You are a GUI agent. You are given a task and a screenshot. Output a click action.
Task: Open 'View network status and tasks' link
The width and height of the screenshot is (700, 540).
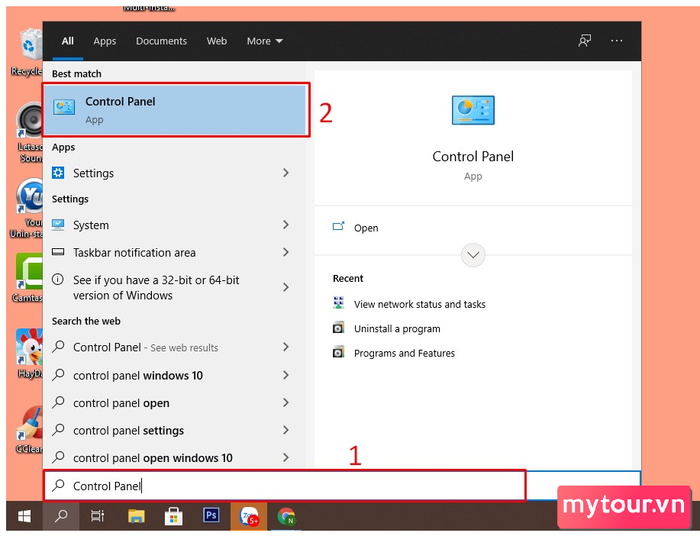click(419, 304)
